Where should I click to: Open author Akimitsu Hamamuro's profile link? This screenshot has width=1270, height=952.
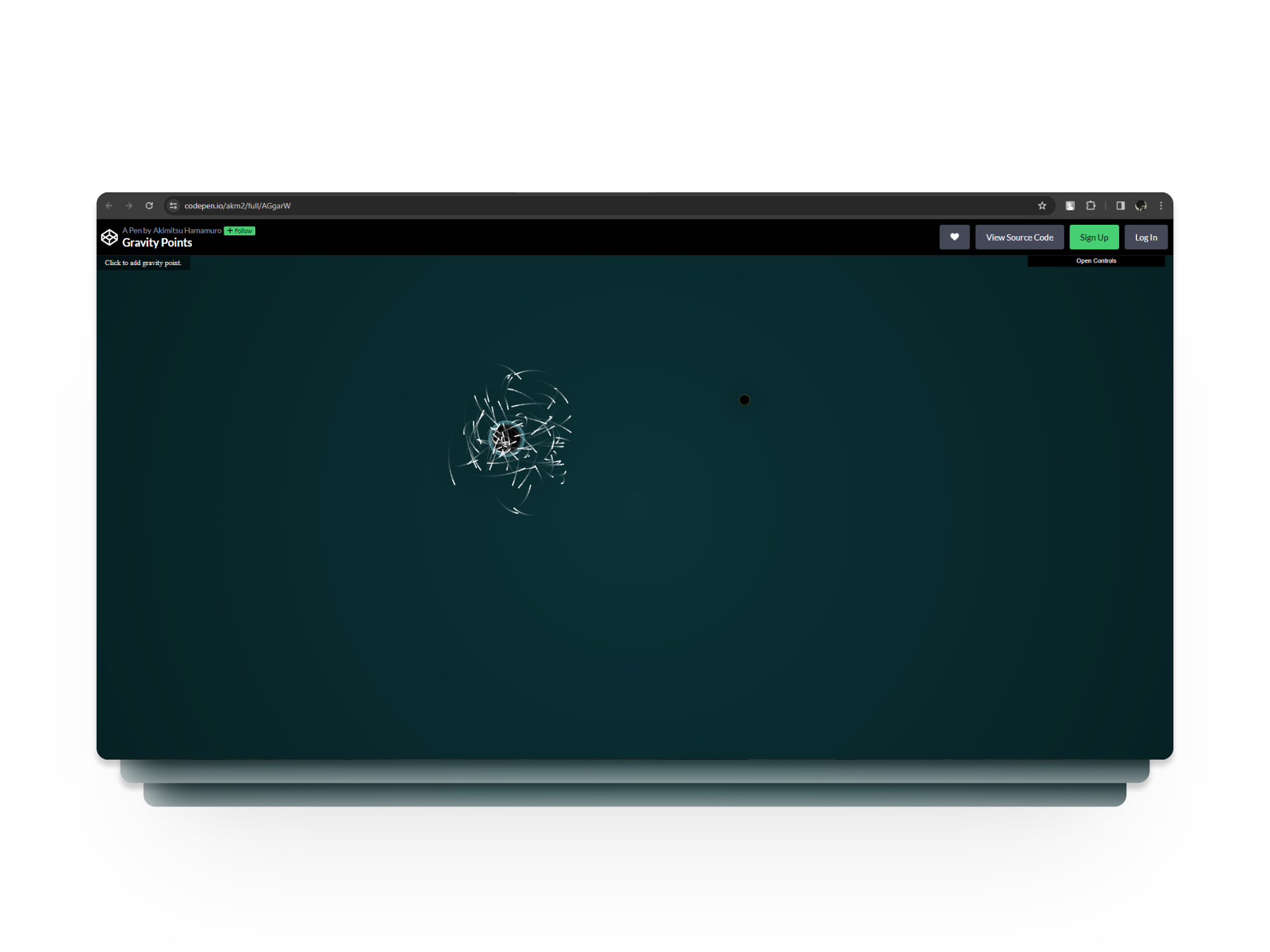187,231
